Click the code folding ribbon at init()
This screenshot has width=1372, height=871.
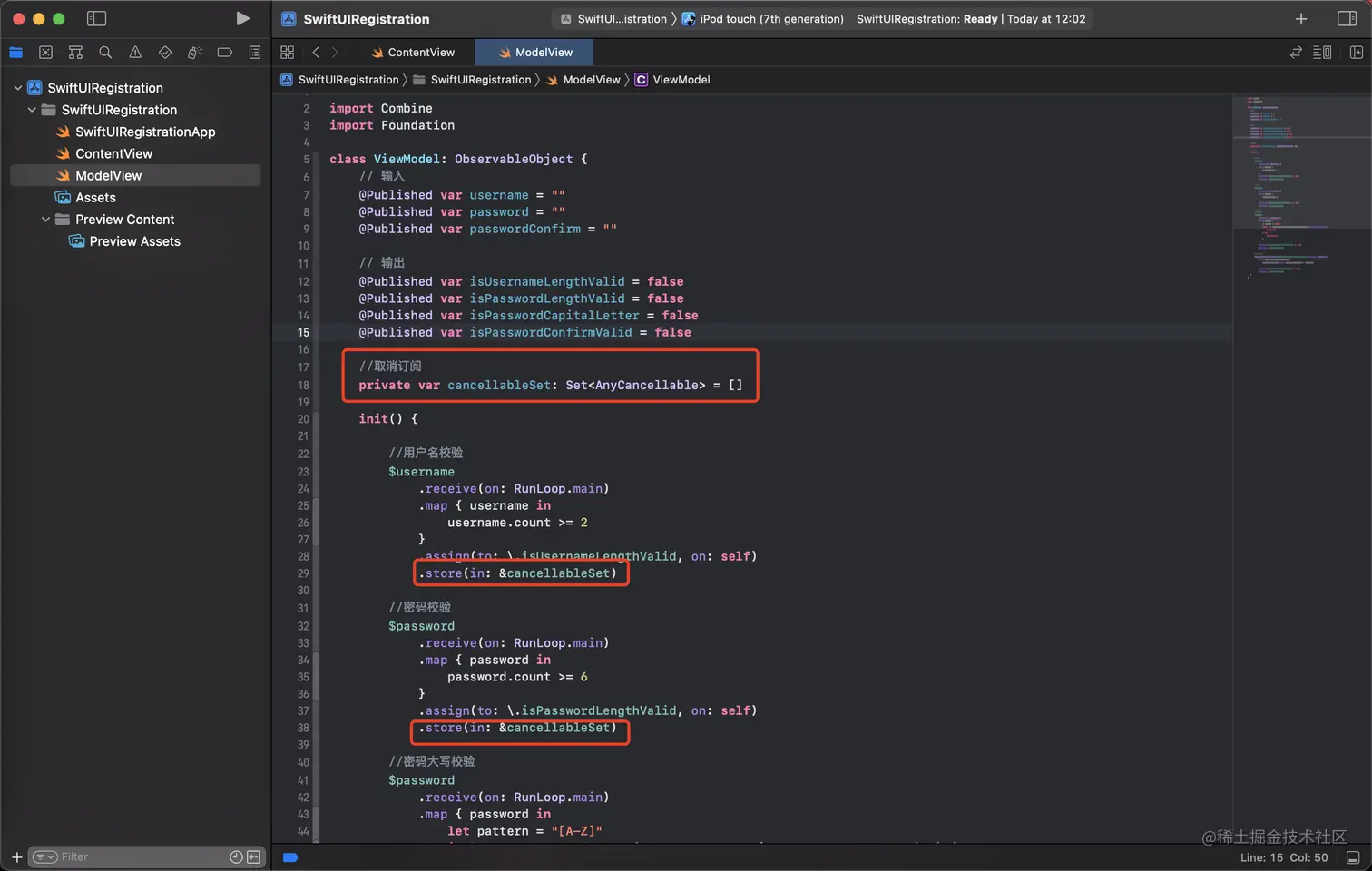tap(316, 419)
